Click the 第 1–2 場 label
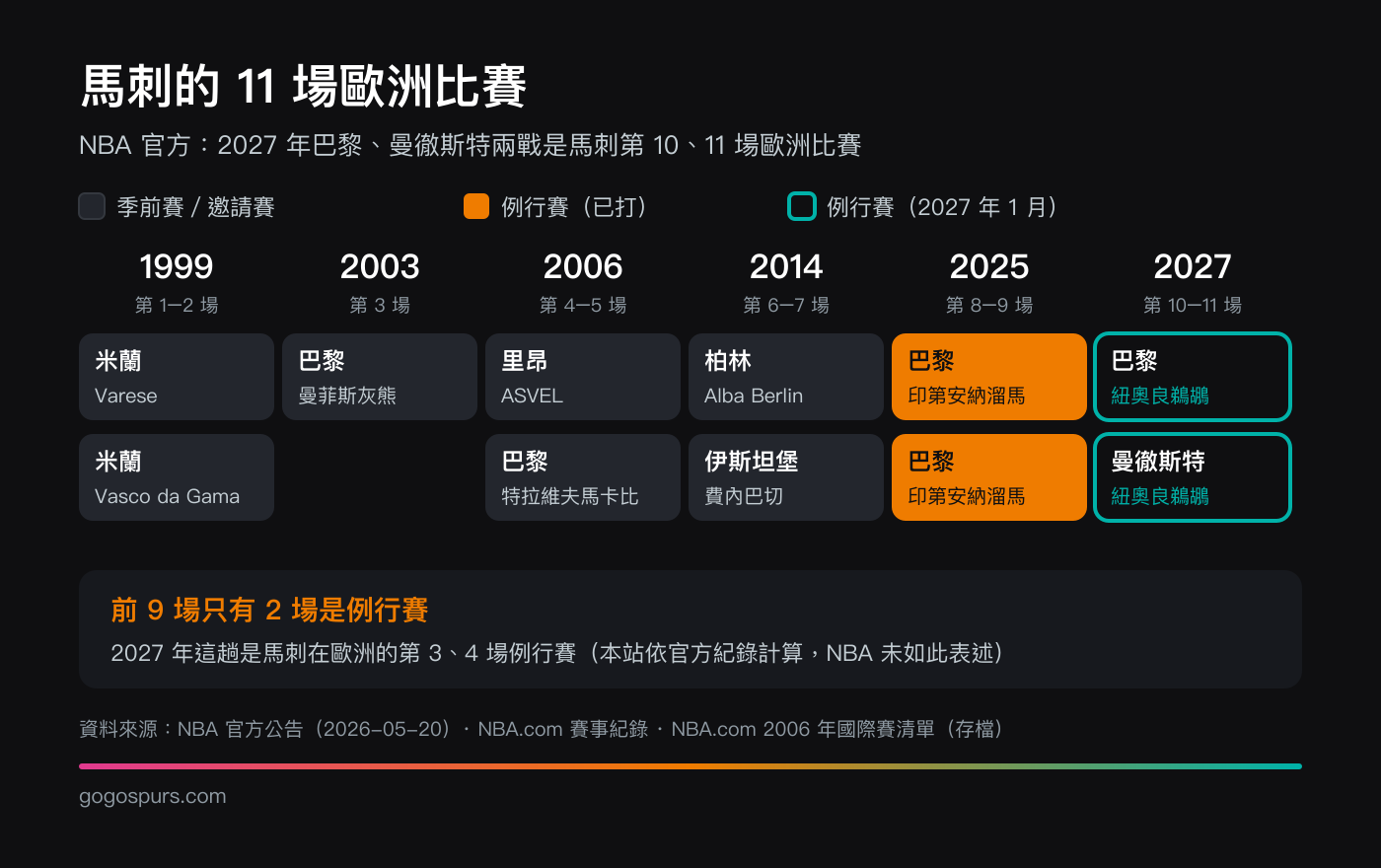This screenshot has height=868, width=1381. [x=177, y=306]
